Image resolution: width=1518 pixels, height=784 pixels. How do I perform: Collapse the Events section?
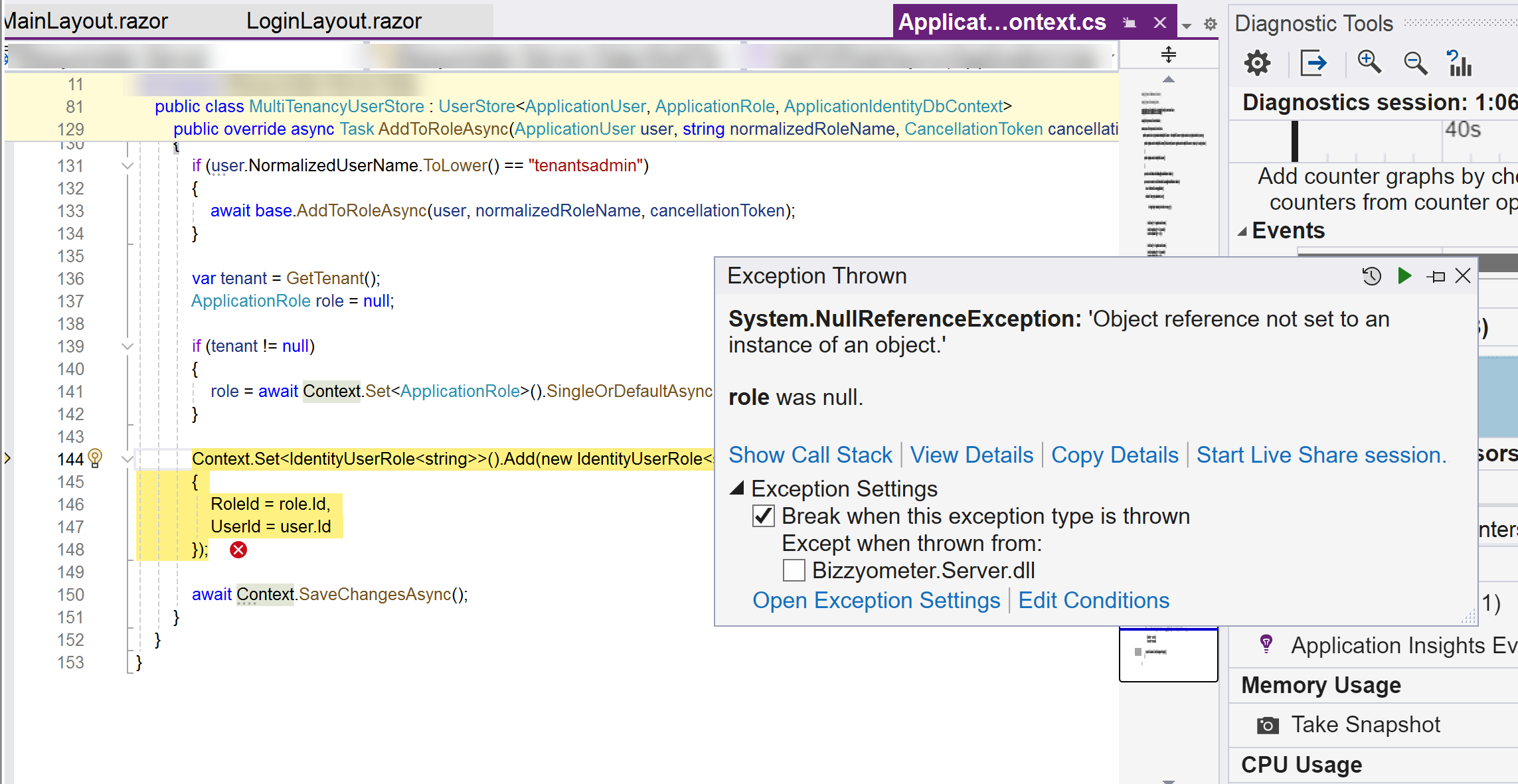1242,231
